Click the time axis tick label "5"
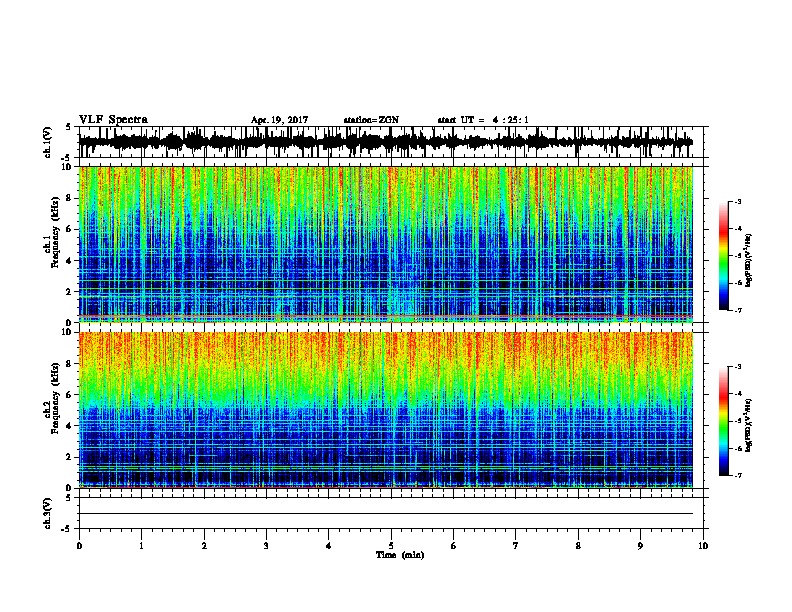The height and width of the screenshot is (612, 792). pos(391,546)
